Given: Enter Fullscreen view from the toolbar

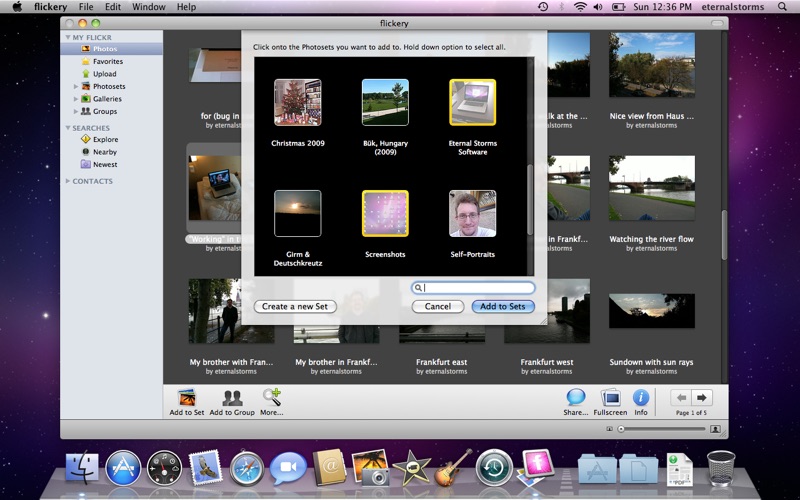Looking at the screenshot, I should pyautogui.click(x=610, y=398).
